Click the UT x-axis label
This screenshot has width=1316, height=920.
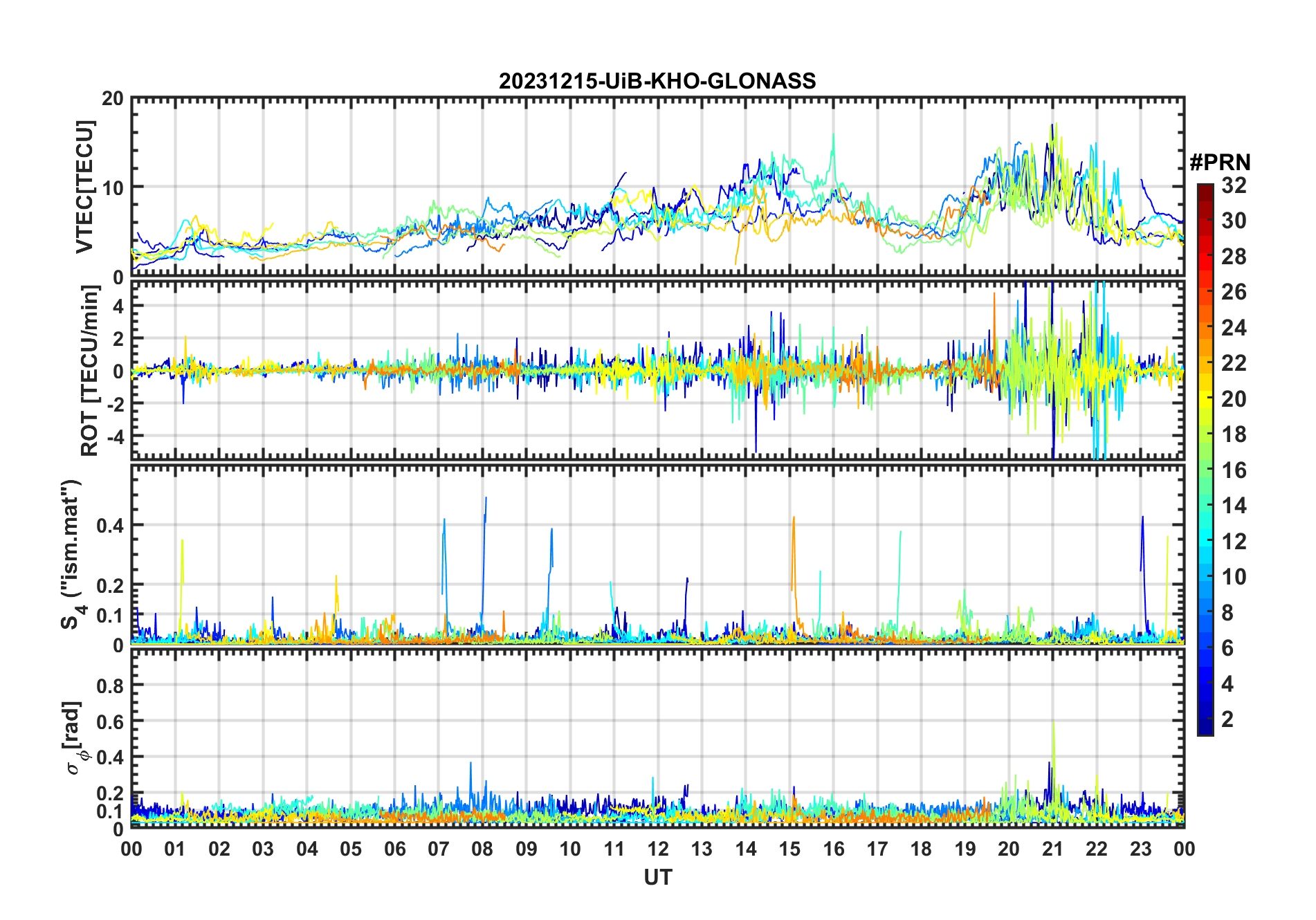pyautogui.click(x=657, y=877)
